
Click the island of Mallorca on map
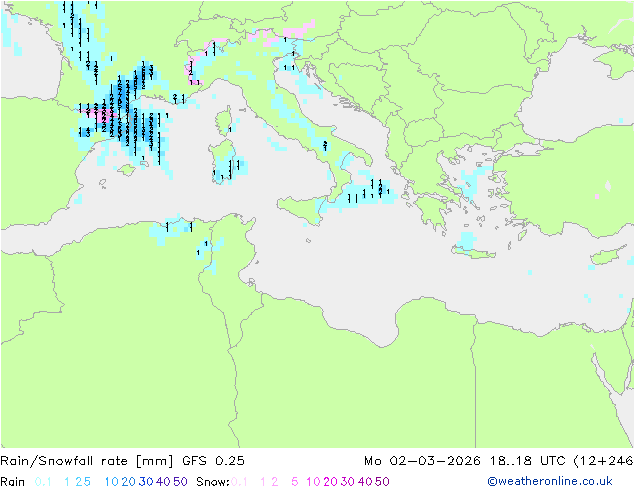(127, 169)
